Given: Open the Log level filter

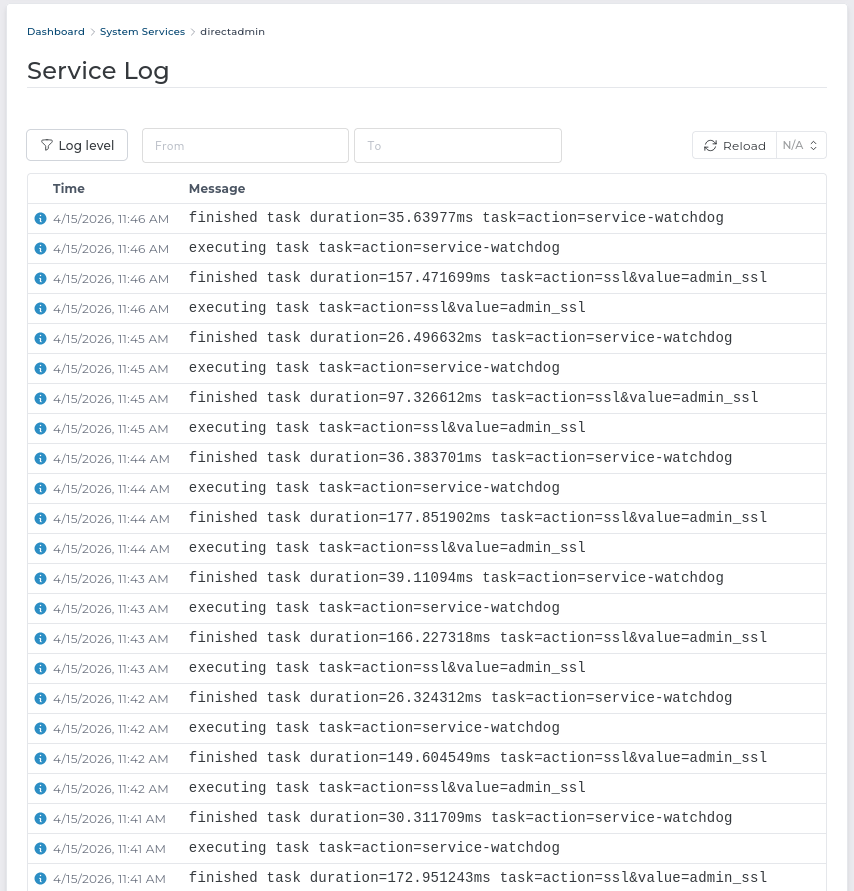Looking at the screenshot, I should pos(77,145).
